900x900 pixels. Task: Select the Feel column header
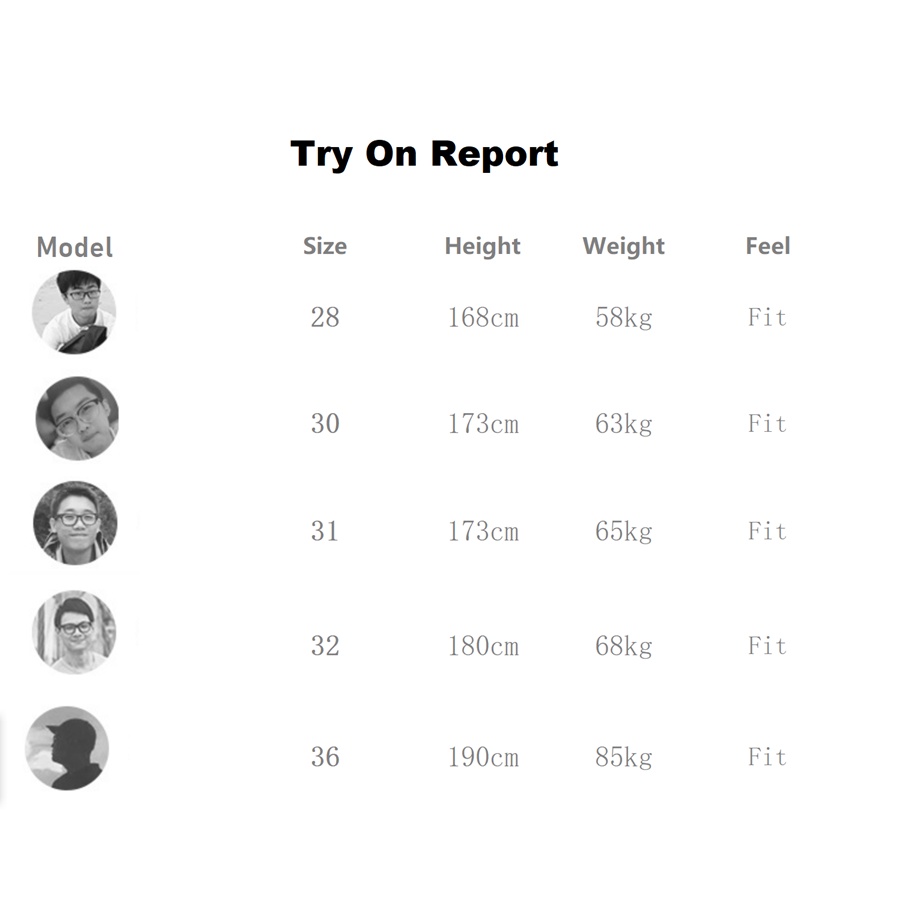[x=768, y=246]
